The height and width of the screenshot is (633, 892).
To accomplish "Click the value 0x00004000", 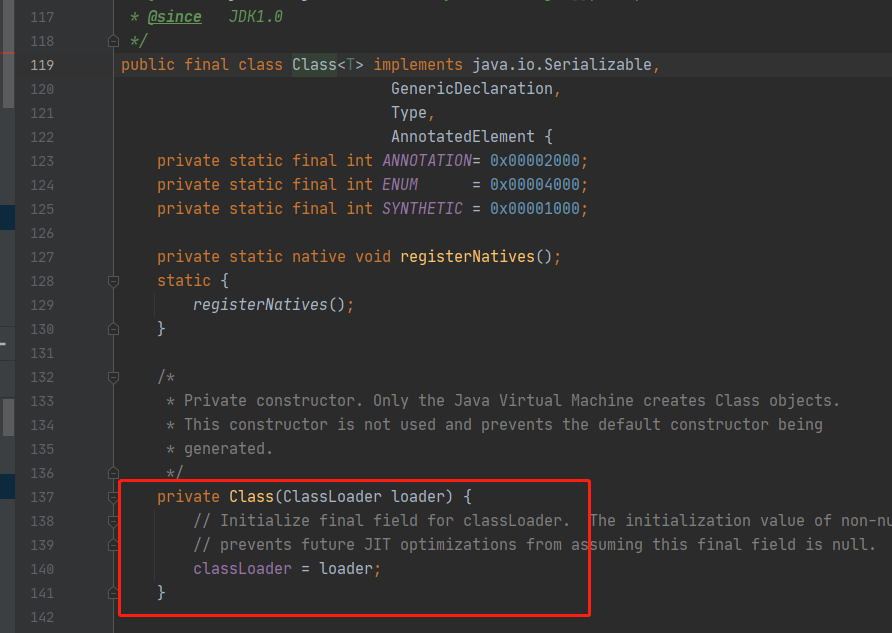I will 535,184.
